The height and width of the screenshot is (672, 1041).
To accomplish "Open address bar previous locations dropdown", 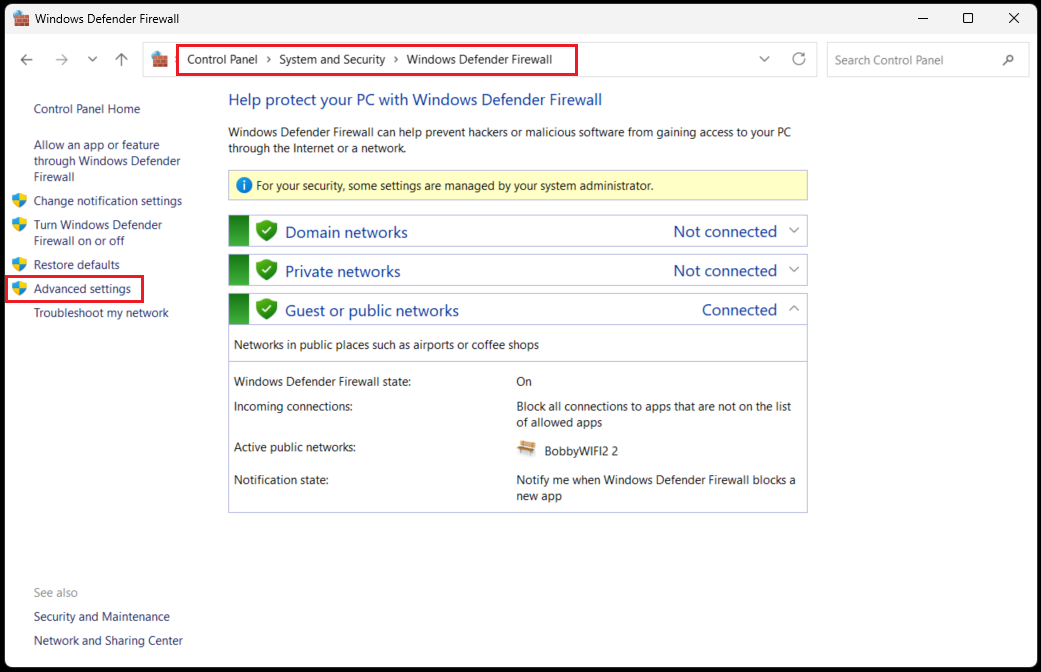I will [x=764, y=59].
